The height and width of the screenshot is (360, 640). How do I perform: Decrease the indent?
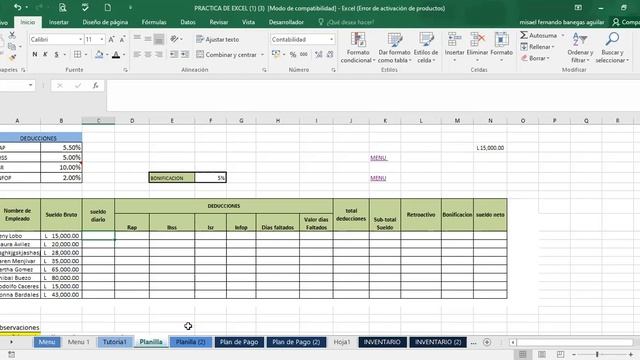tap(174, 54)
